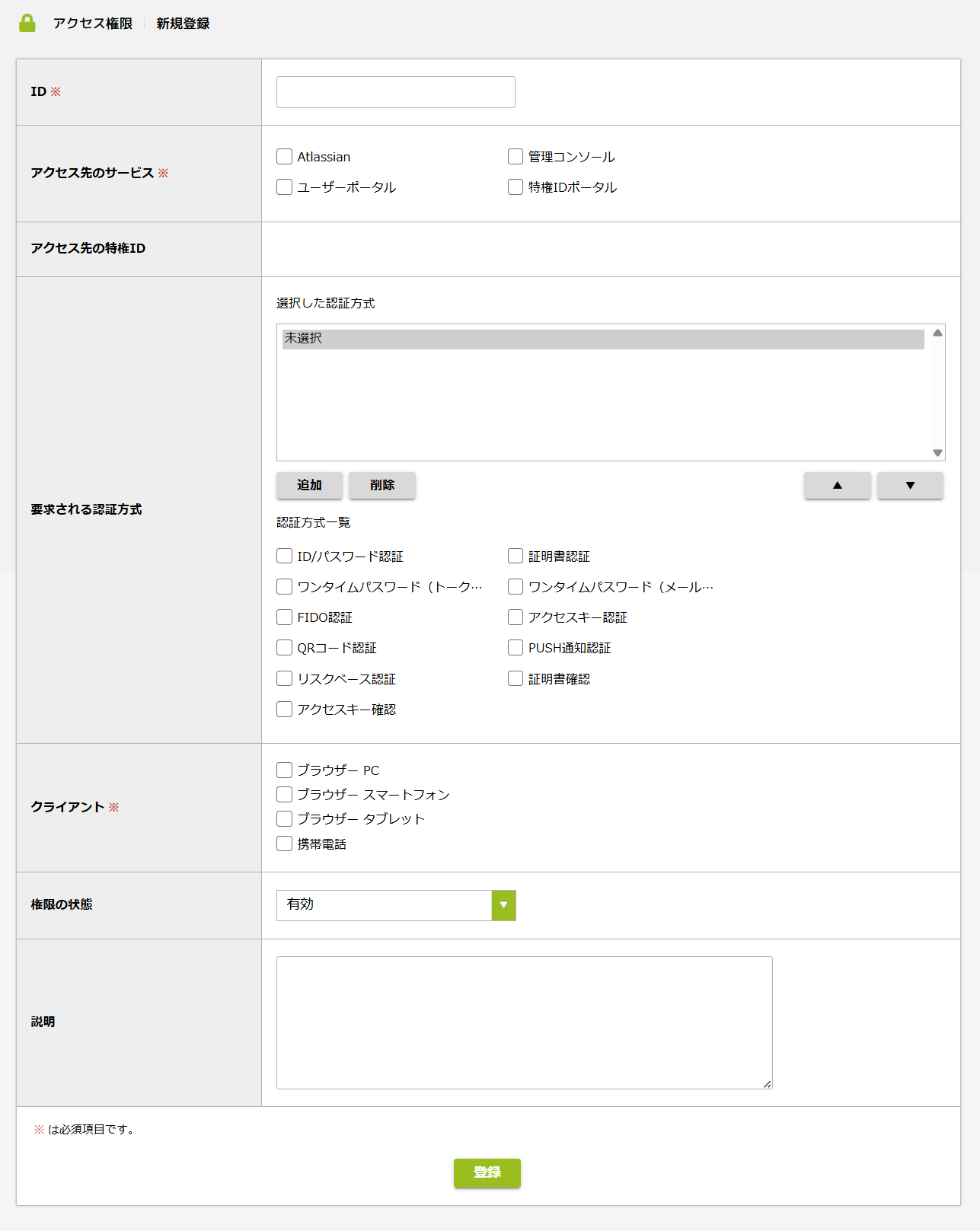Enable ブラウザー スマートフォン client checkbox
The image size is (980, 1231).
click(x=285, y=795)
